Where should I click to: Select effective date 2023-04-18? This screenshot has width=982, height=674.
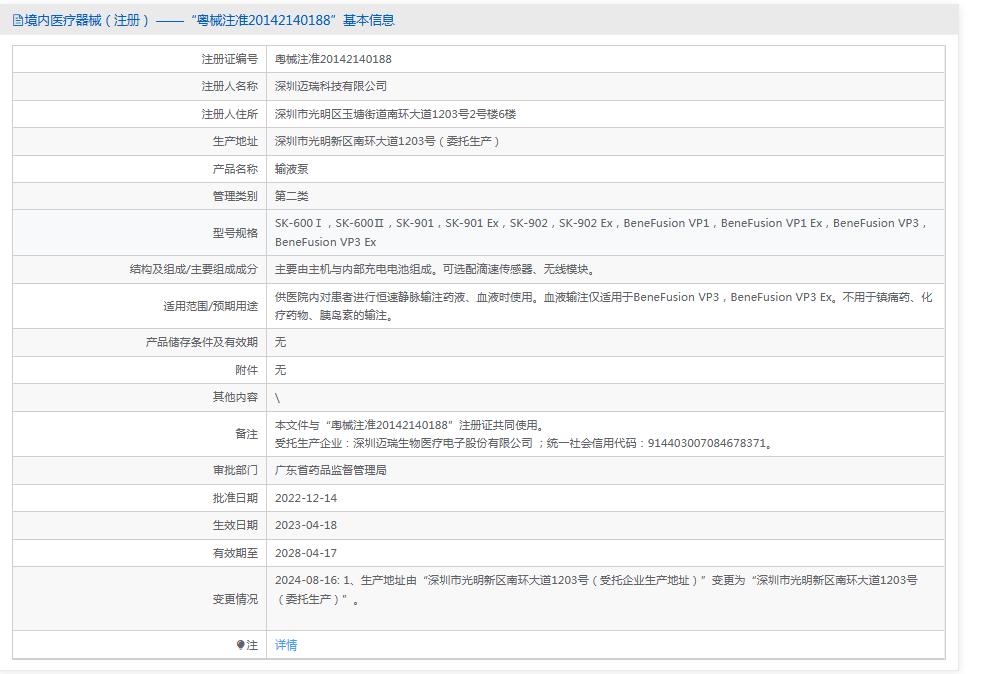306,525
